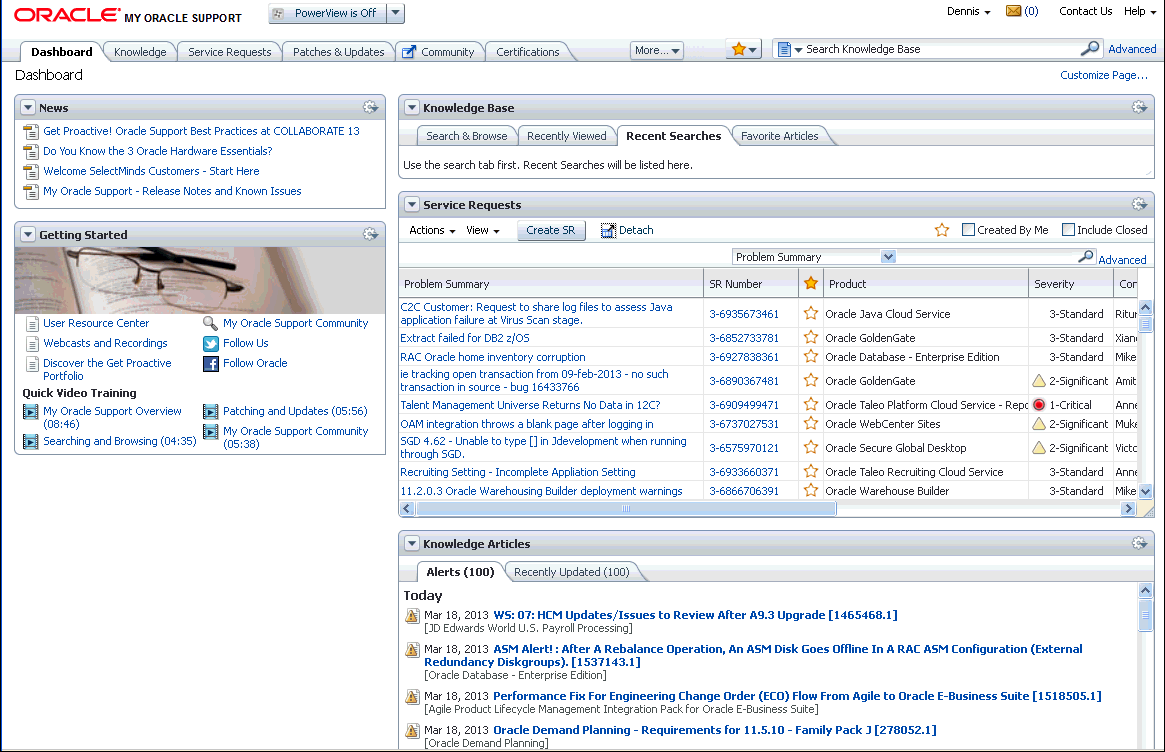Collapse the Knowledge Articles panel
Screen dimensions: 1165x752
pyautogui.click(x=412, y=543)
